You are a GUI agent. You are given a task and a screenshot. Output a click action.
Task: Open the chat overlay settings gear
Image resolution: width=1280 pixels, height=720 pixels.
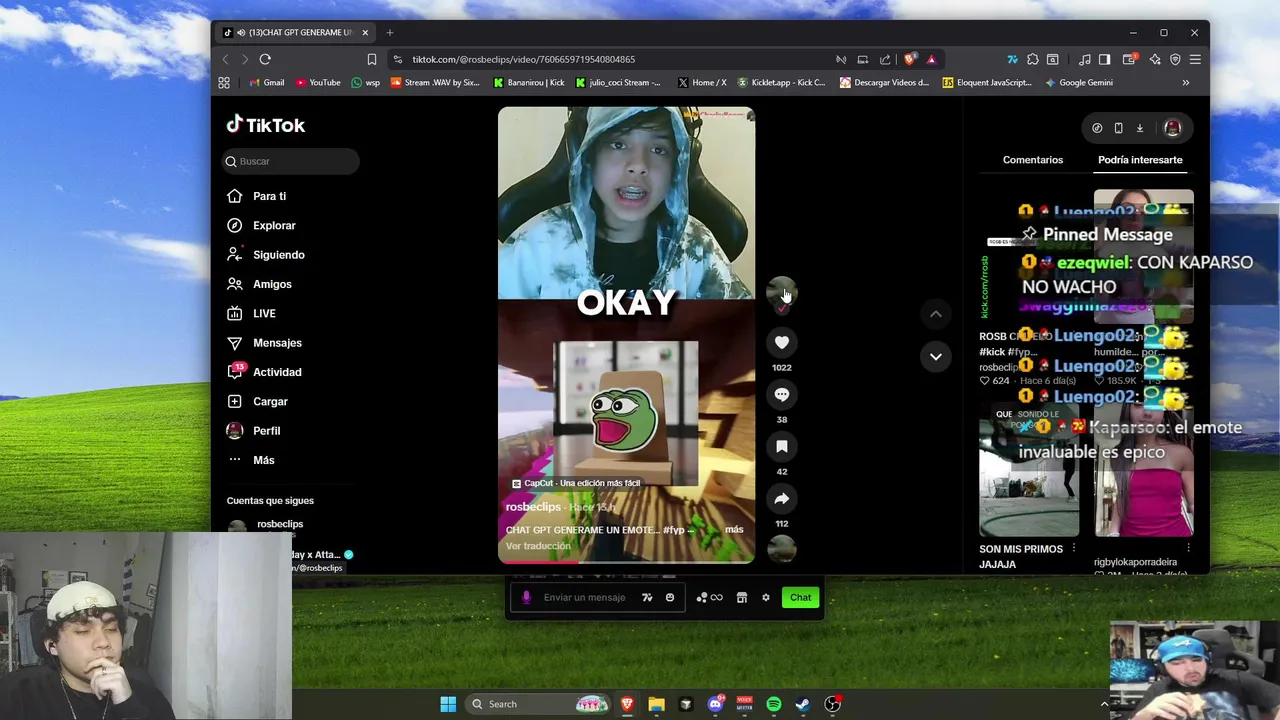[x=766, y=598]
